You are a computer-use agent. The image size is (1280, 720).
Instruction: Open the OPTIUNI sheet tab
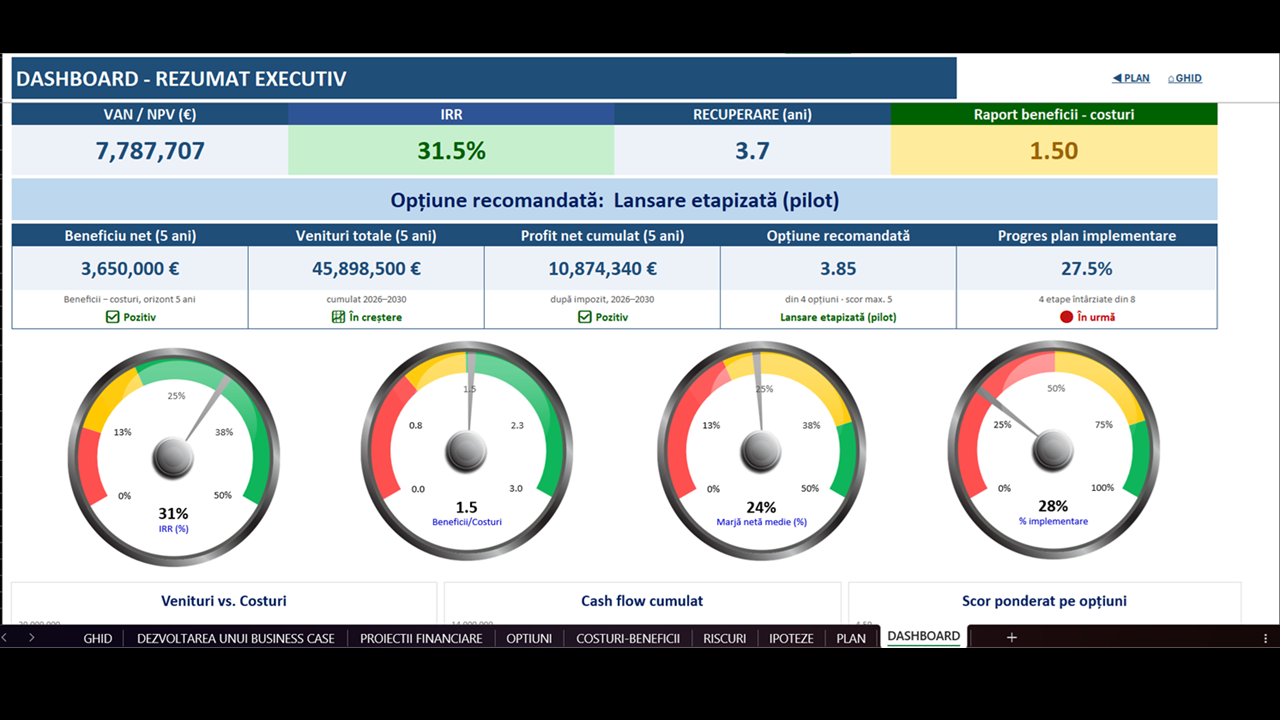529,638
